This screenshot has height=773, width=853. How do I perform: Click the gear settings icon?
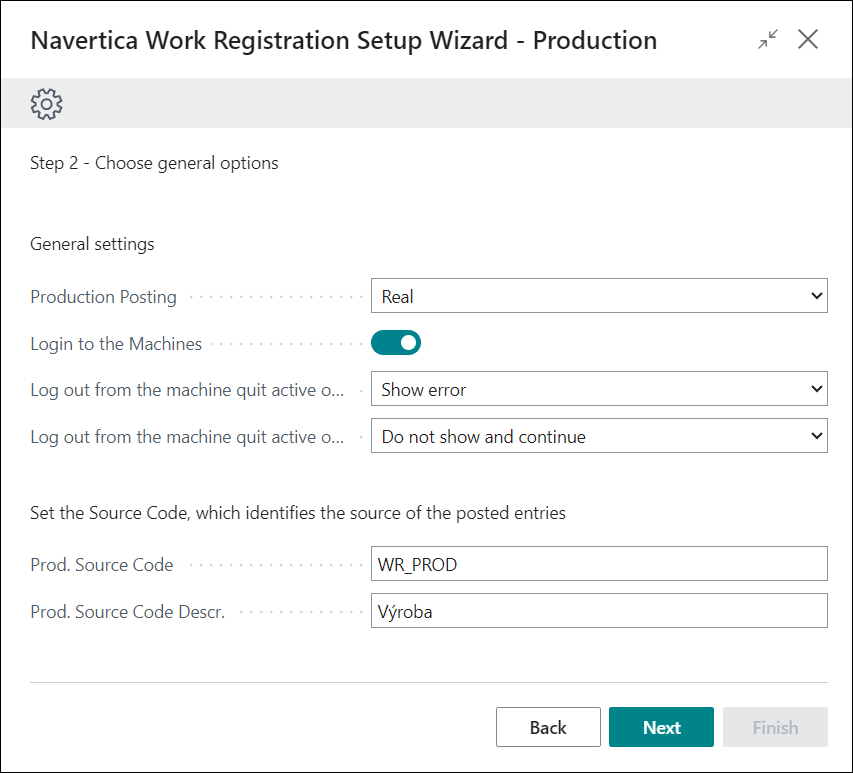(46, 104)
